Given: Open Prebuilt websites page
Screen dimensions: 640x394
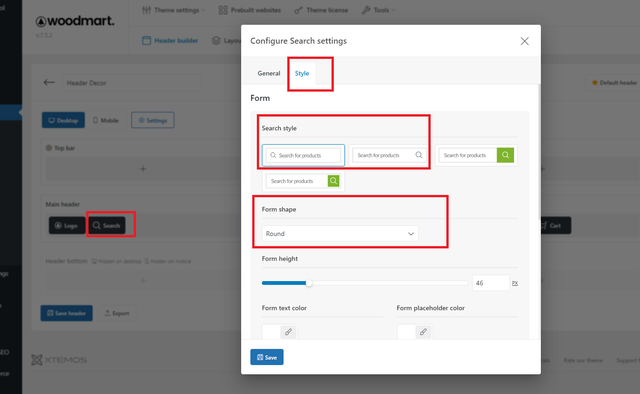Looking at the screenshot, I should pyautogui.click(x=250, y=10).
